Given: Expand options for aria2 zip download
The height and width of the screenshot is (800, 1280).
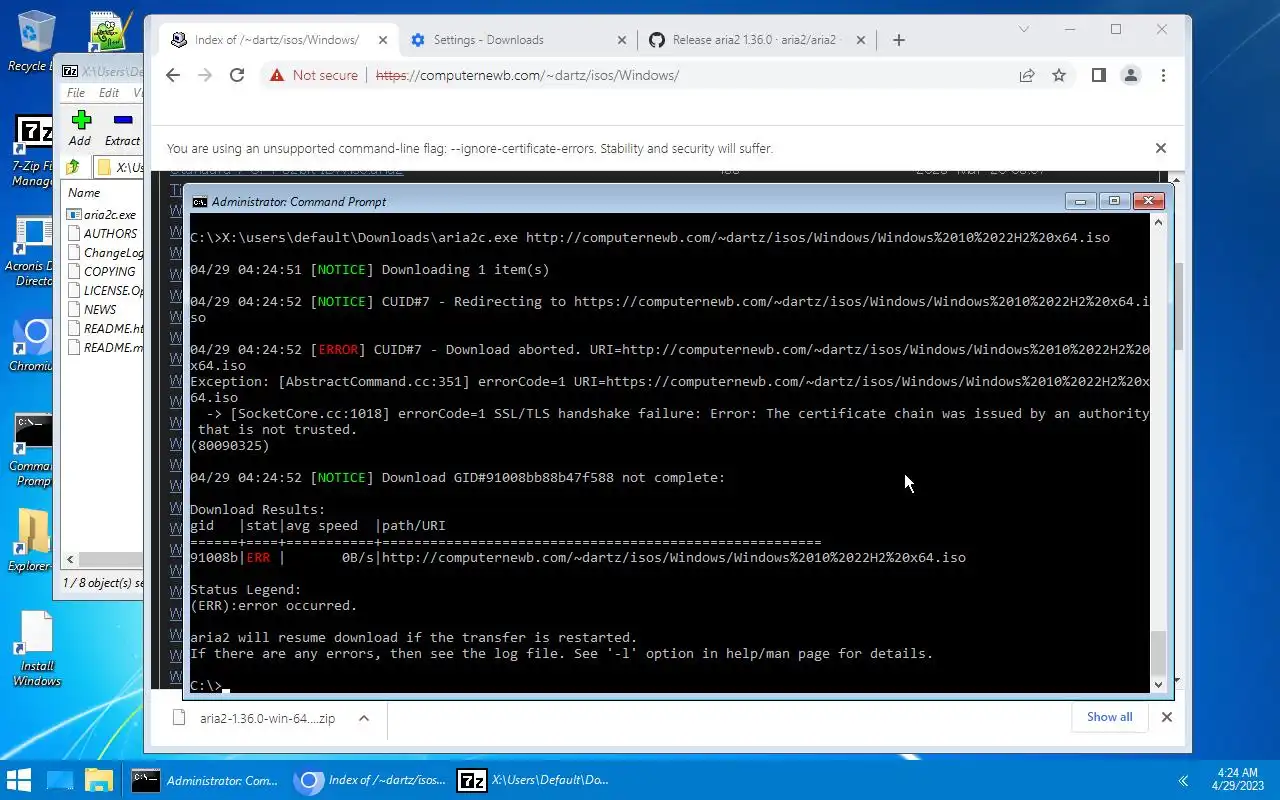Looking at the screenshot, I should [x=364, y=718].
